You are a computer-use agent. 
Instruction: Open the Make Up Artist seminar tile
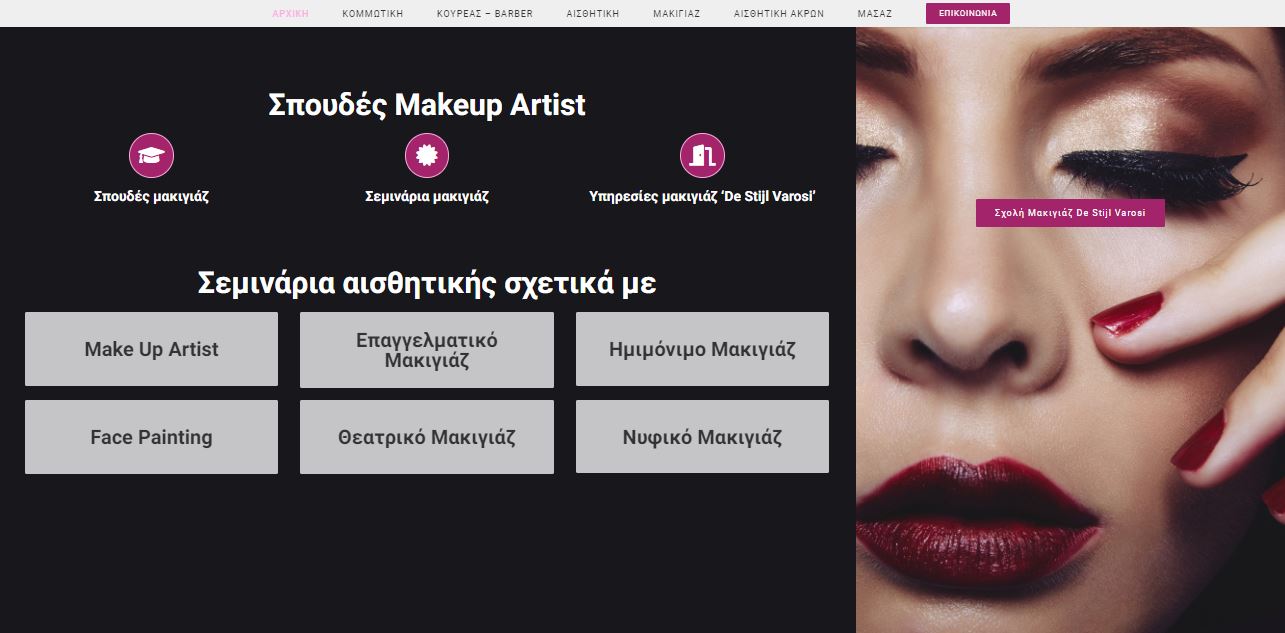pyautogui.click(x=151, y=349)
